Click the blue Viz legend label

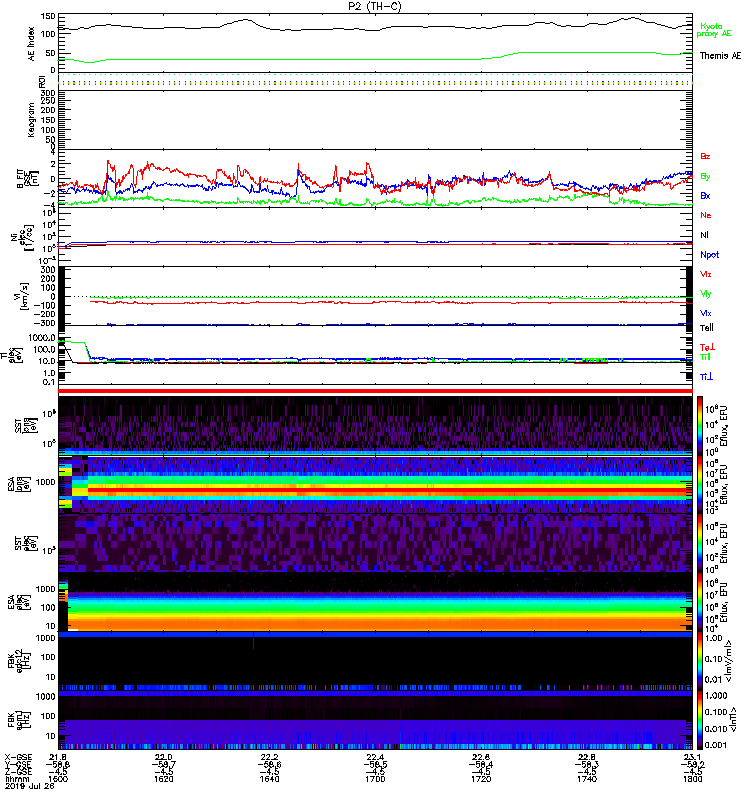click(705, 313)
